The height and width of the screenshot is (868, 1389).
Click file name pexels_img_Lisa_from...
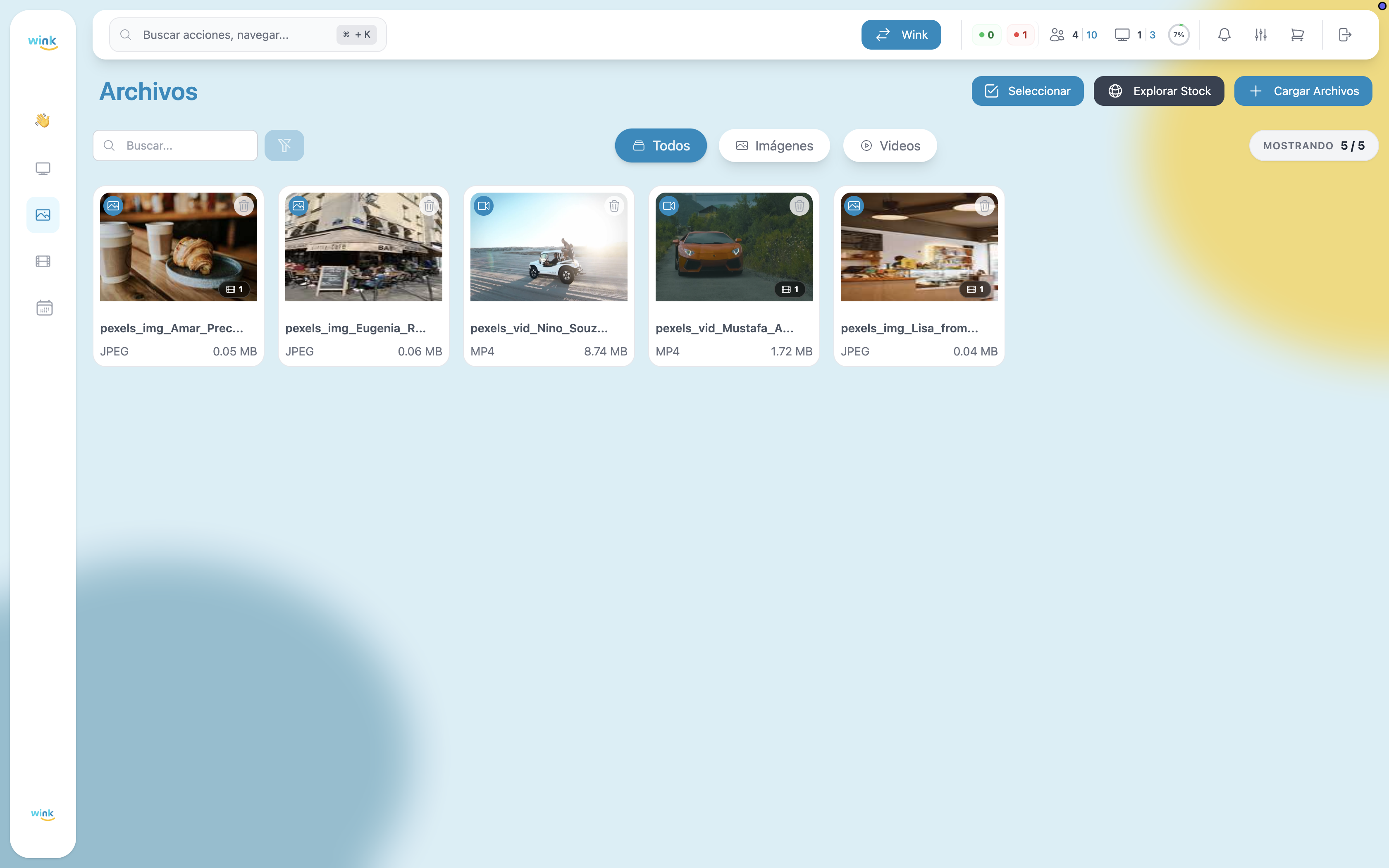(910, 328)
